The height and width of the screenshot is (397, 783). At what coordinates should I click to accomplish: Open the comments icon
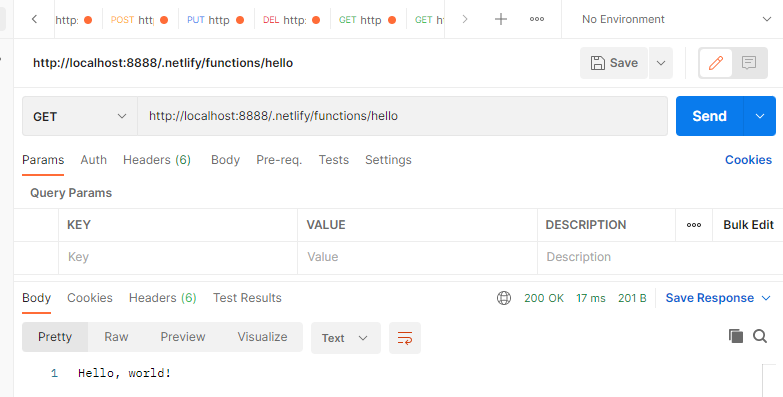749,63
